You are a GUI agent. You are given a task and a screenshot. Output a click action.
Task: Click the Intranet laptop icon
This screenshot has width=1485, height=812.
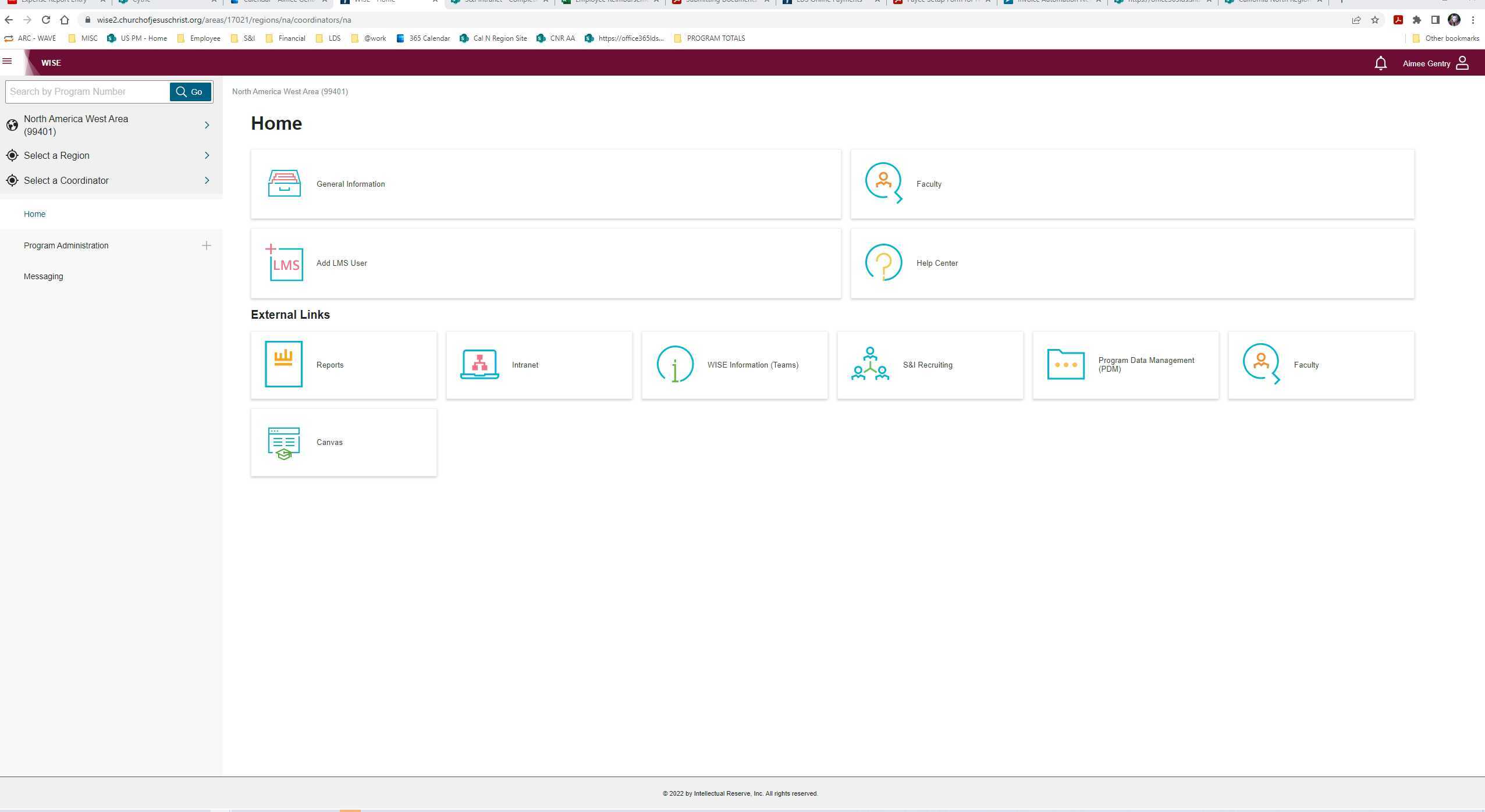point(479,365)
